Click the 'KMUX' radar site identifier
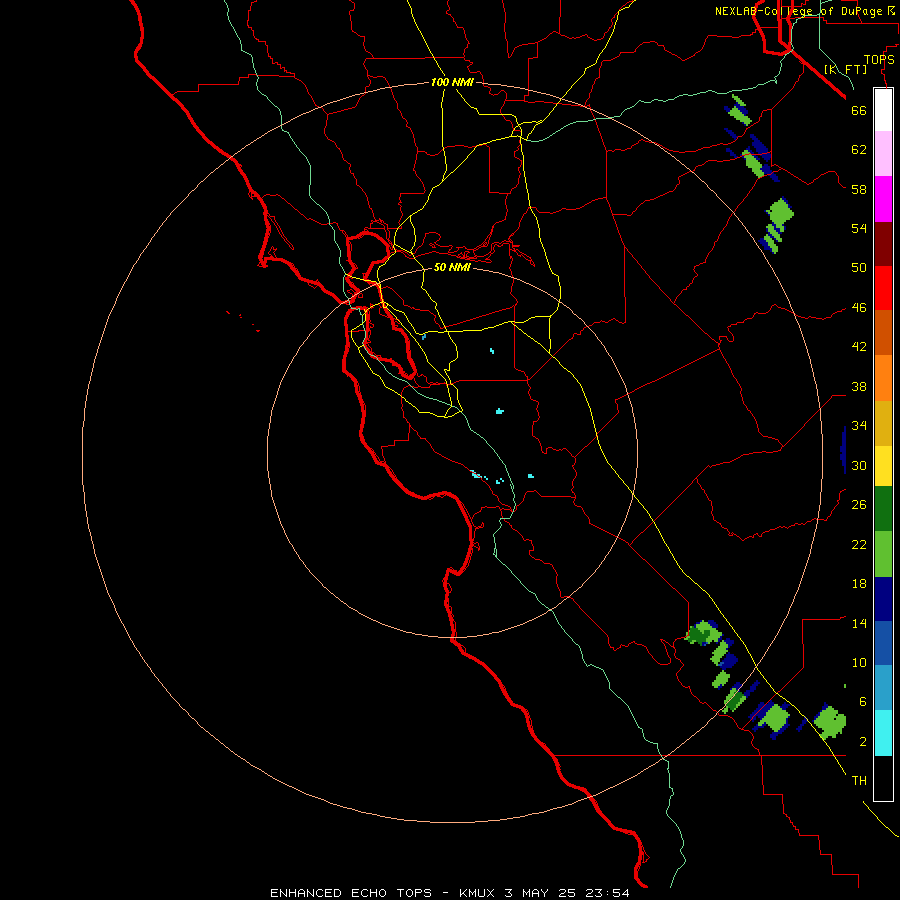900x900 pixels. (x=478, y=893)
